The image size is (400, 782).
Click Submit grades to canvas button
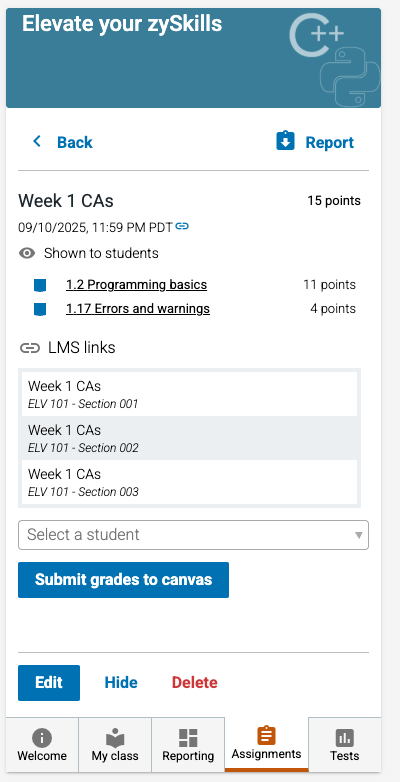point(123,580)
